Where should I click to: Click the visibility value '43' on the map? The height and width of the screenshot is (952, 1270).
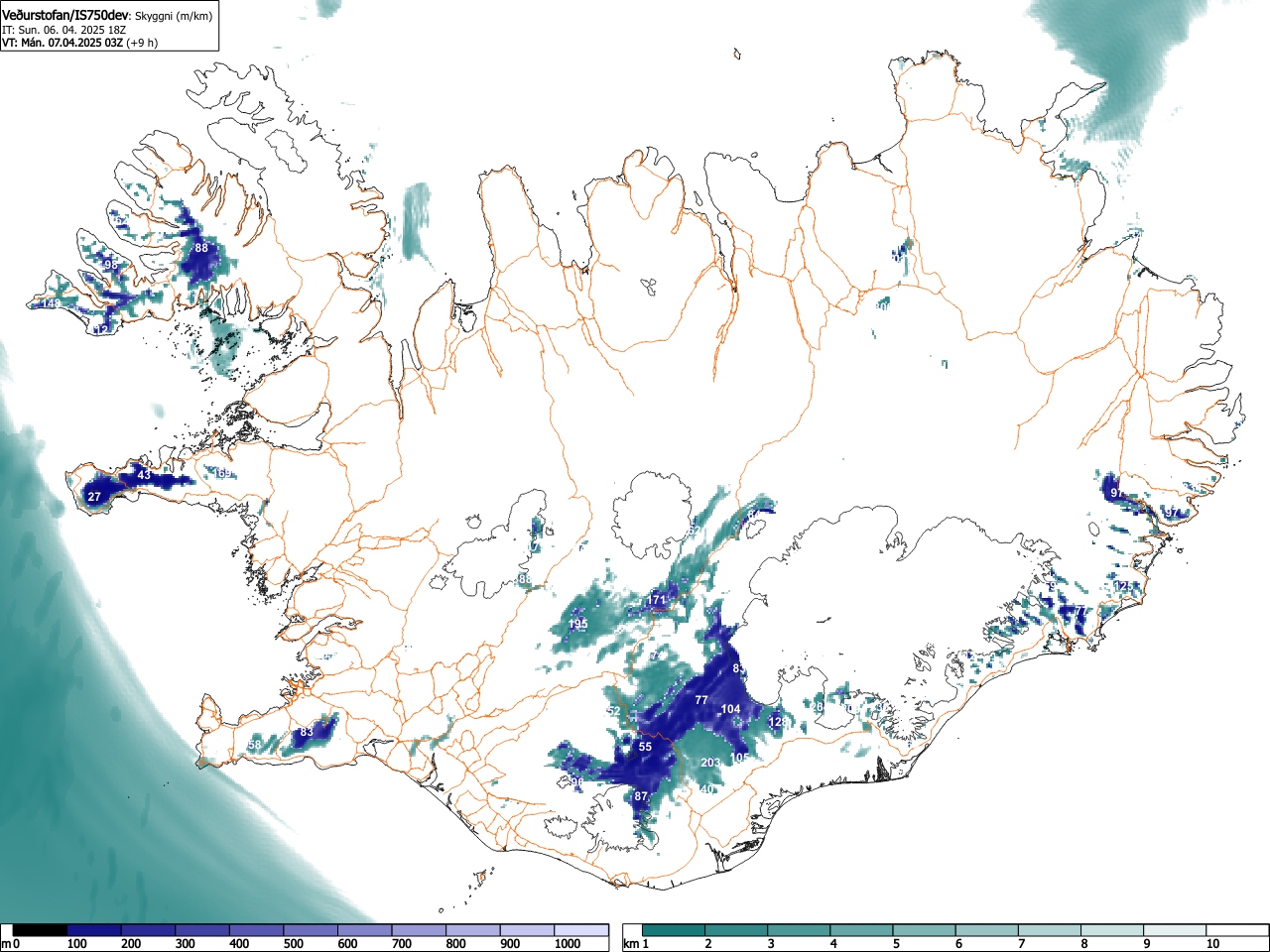tap(144, 475)
